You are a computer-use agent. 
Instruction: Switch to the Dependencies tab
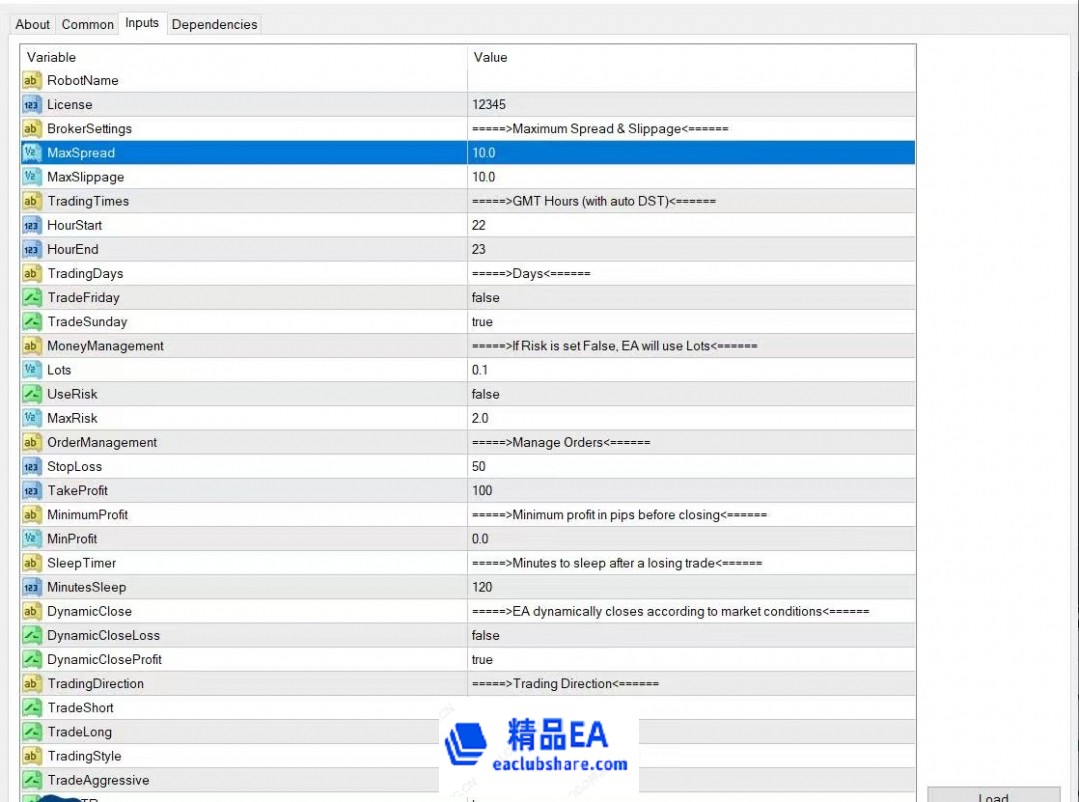[214, 24]
